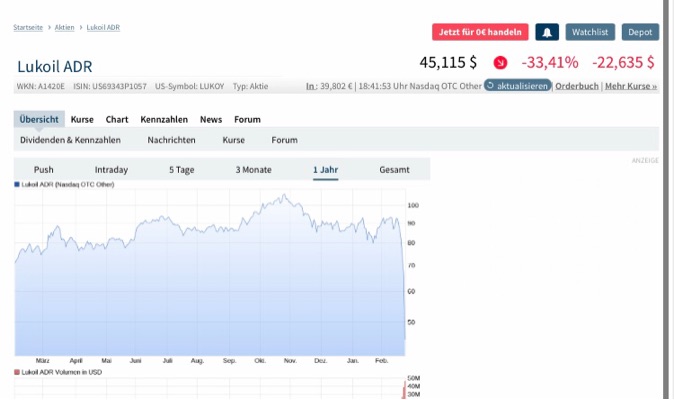The width and height of the screenshot is (674, 400).
Task: Open the Aktien breadcrumb link
Action: (x=64, y=27)
